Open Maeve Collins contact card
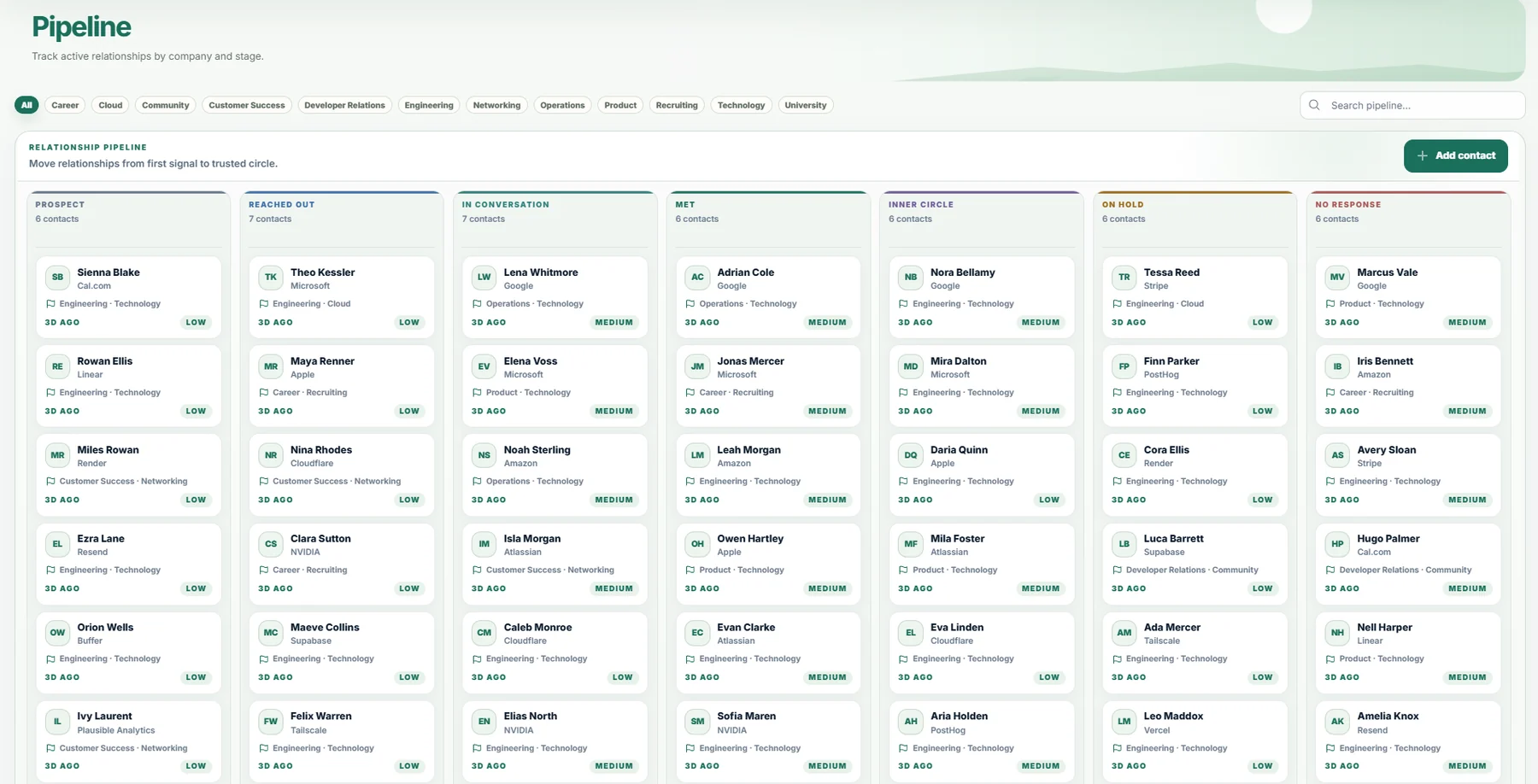 [342, 652]
